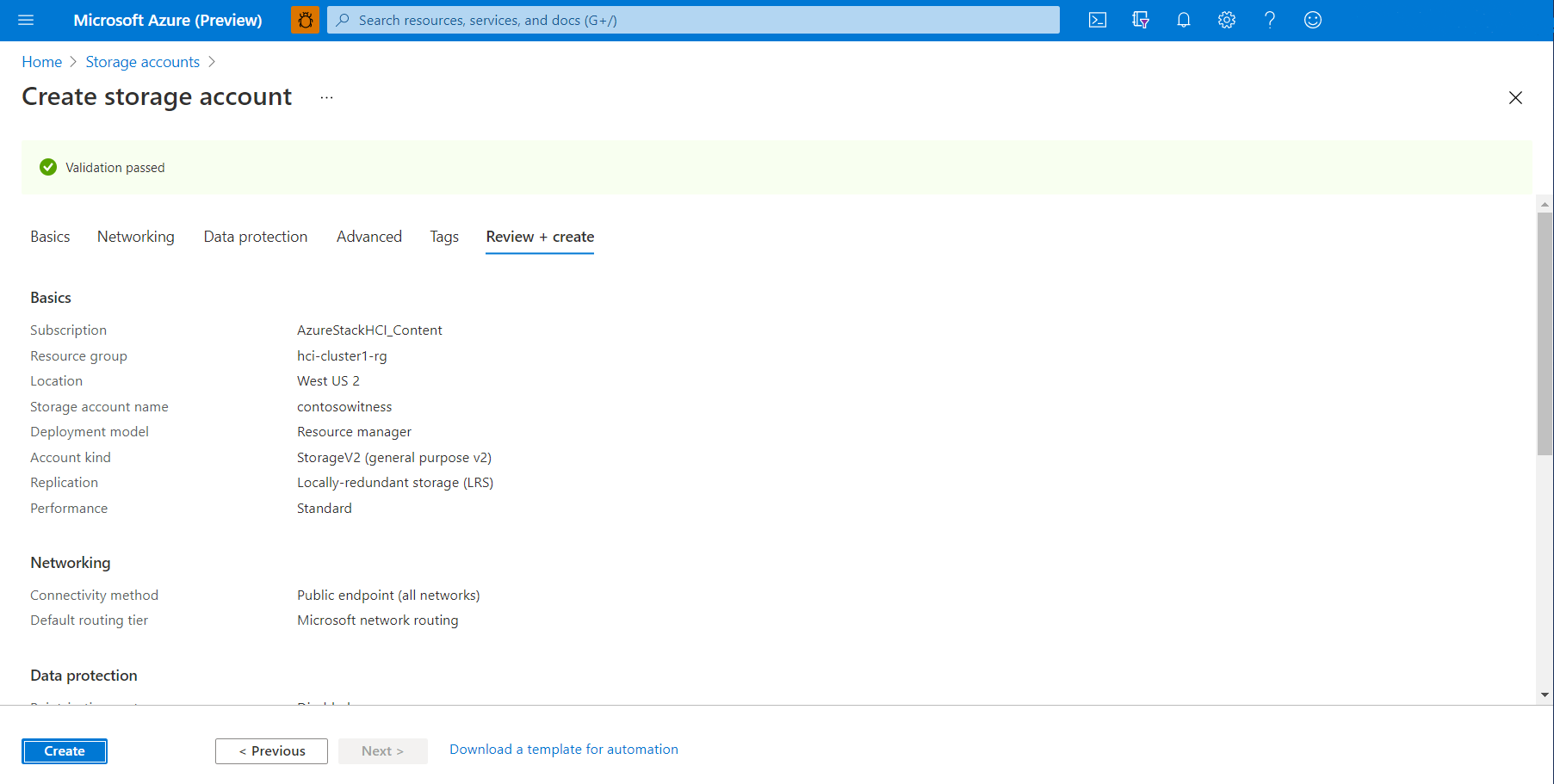Screen dimensions: 1554x784
Task: View Azure notifications bell
Action: point(1183,20)
